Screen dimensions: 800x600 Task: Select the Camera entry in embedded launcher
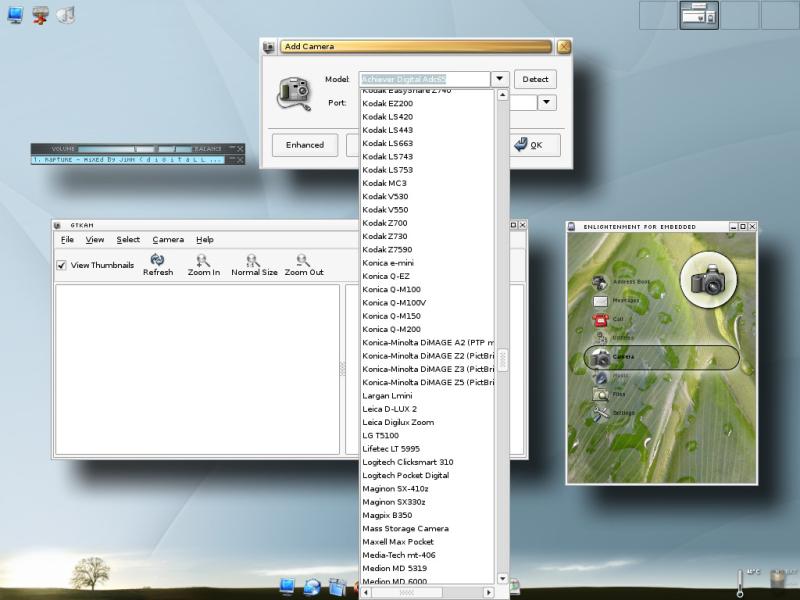click(x=661, y=357)
